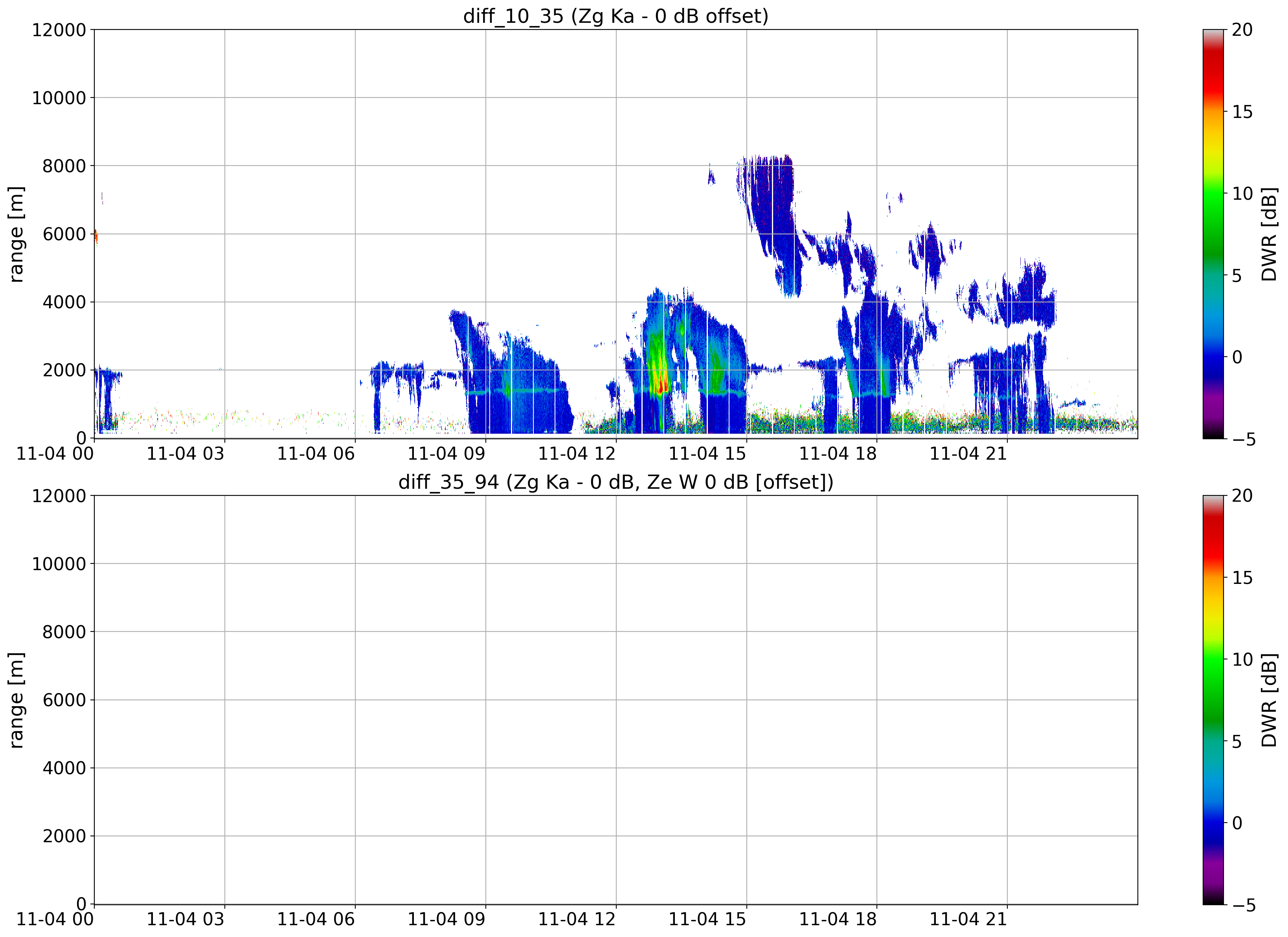Image resolution: width=1288 pixels, height=937 pixels.
Task: Click the "11-04 06" tick under diff_35_94 plot
Action: pyautogui.click(x=316, y=919)
